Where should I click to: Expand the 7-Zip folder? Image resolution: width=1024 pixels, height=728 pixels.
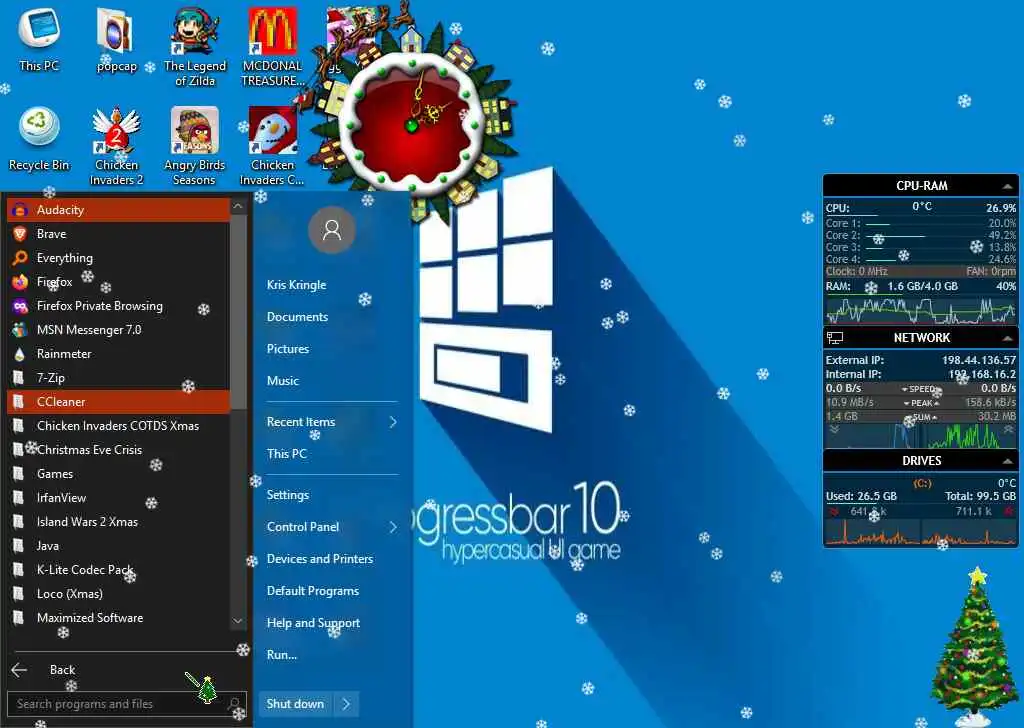click(118, 377)
